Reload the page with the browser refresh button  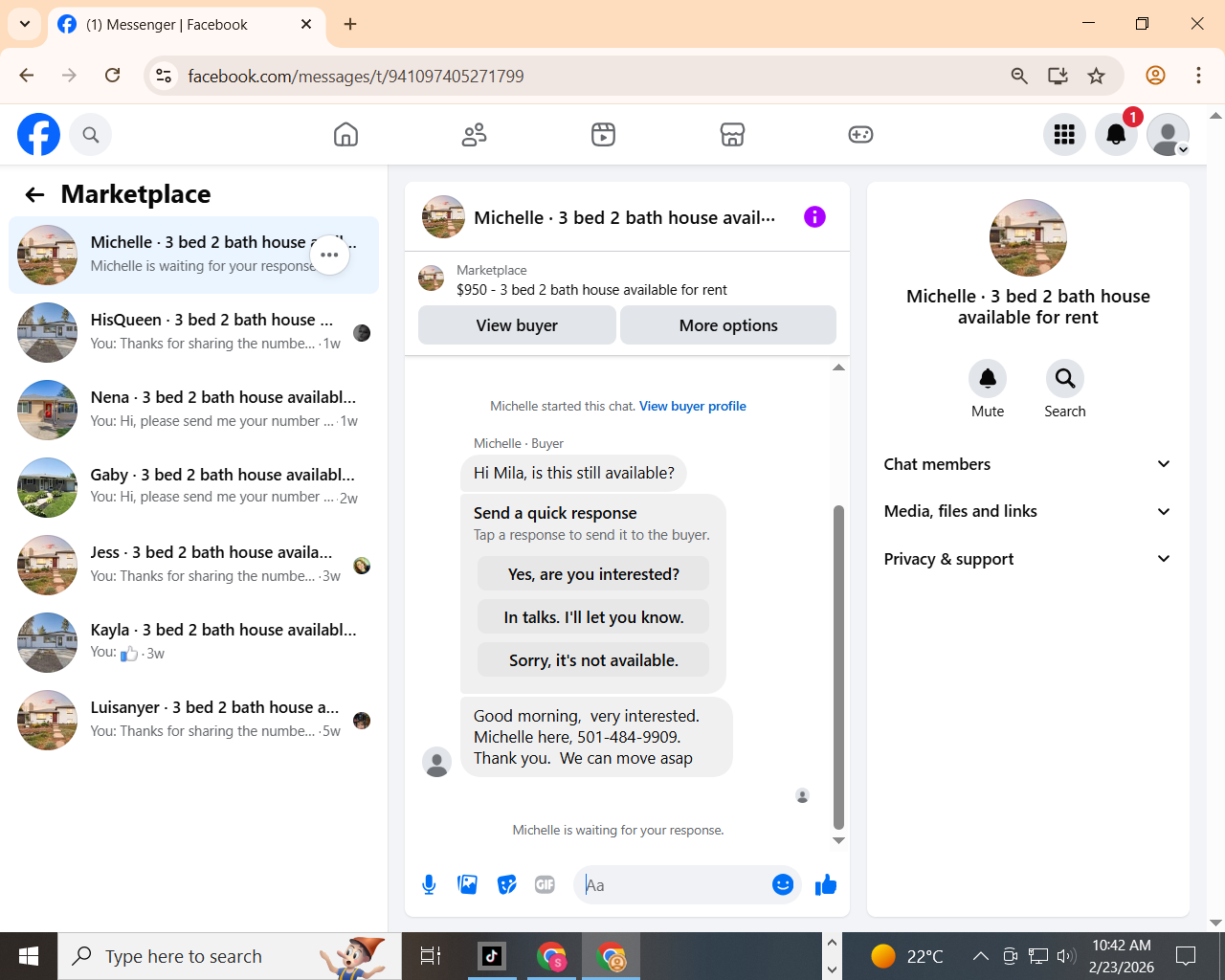tap(112, 76)
